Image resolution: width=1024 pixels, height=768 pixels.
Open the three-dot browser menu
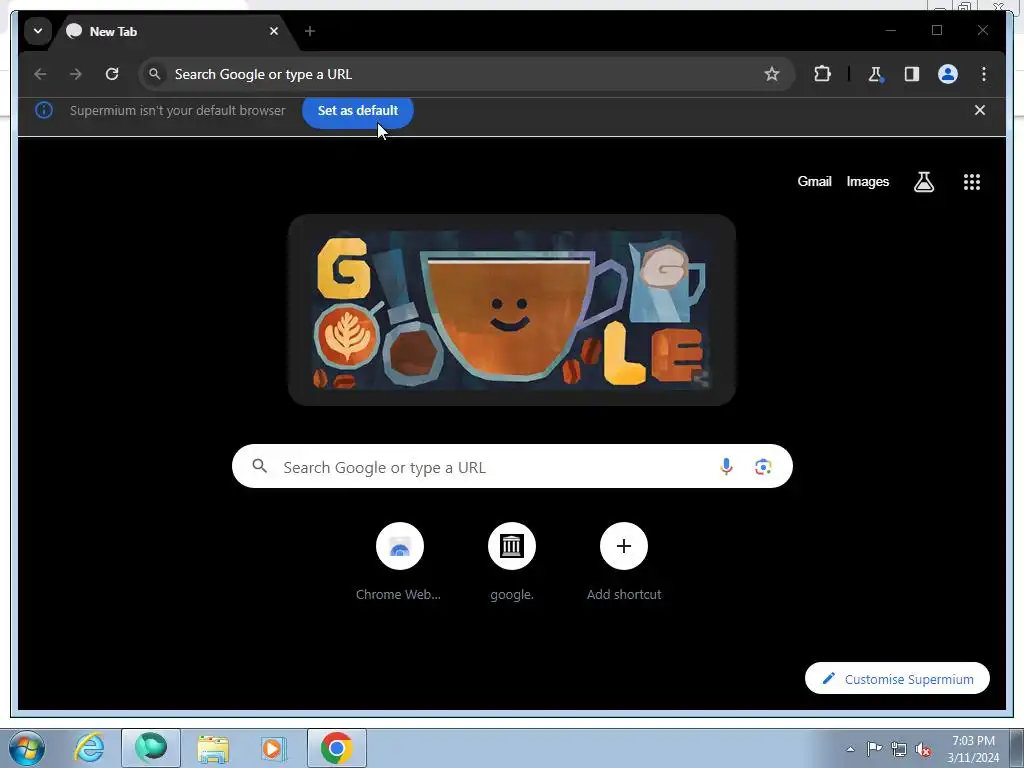[x=984, y=74]
